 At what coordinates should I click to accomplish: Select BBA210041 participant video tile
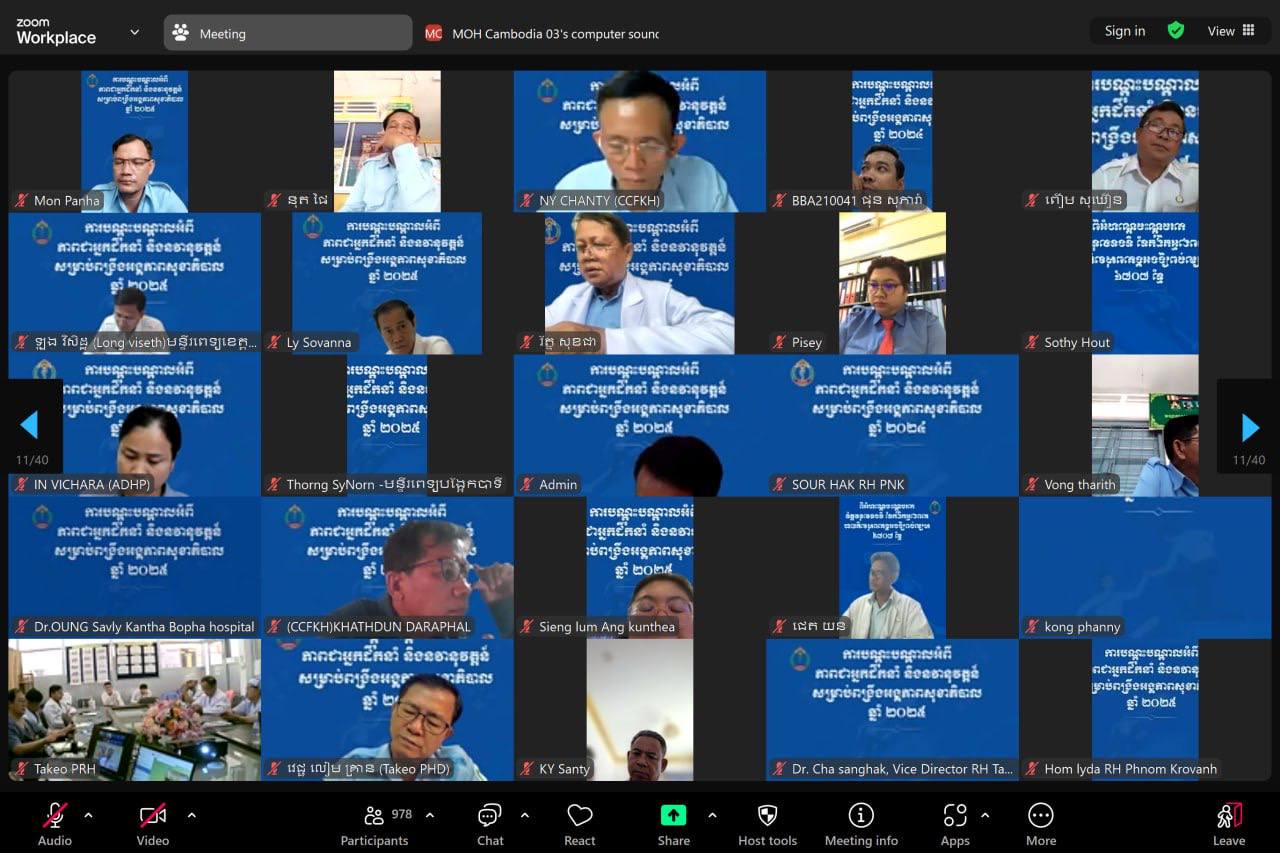892,141
